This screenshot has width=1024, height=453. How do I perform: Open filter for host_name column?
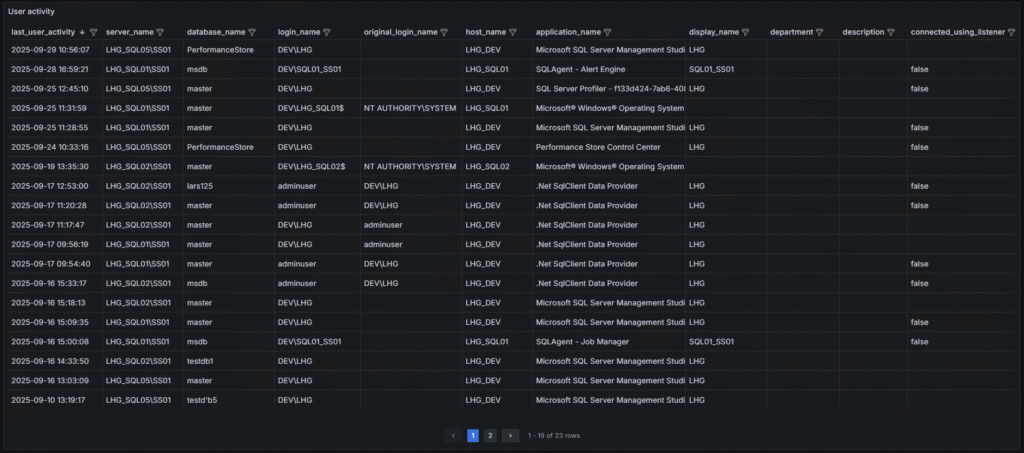[x=513, y=32]
